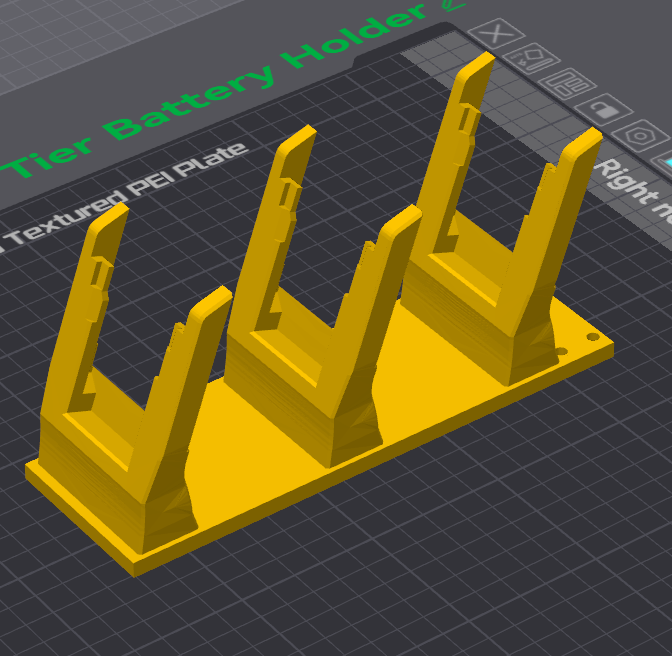
Task: Arrange objects using the plate layout icon
Action: point(567,84)
